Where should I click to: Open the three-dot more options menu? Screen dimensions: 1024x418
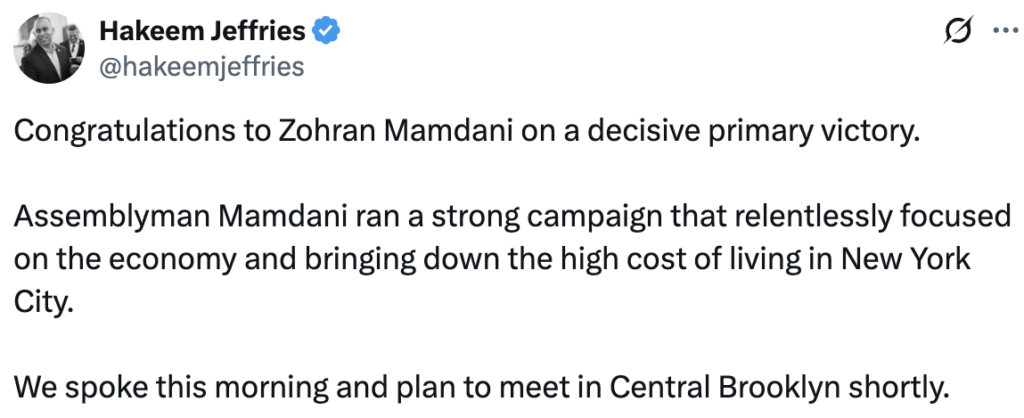[1000, 31]
